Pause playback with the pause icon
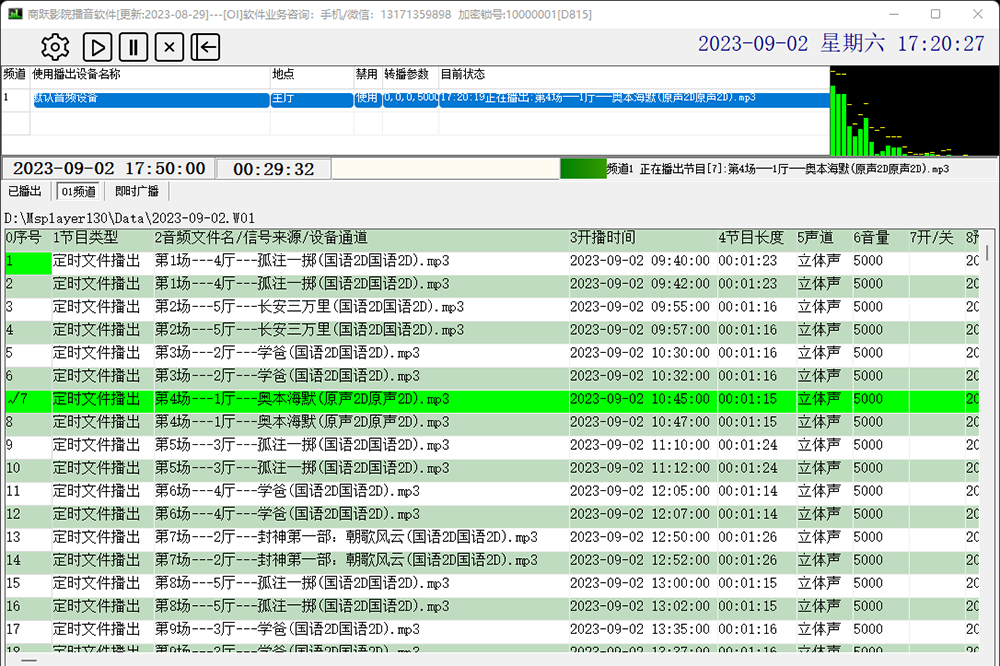 point(133,47)
